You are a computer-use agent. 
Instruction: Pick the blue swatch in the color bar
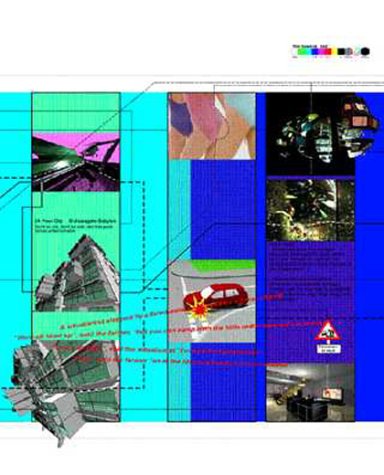click(x=315, y=52)
